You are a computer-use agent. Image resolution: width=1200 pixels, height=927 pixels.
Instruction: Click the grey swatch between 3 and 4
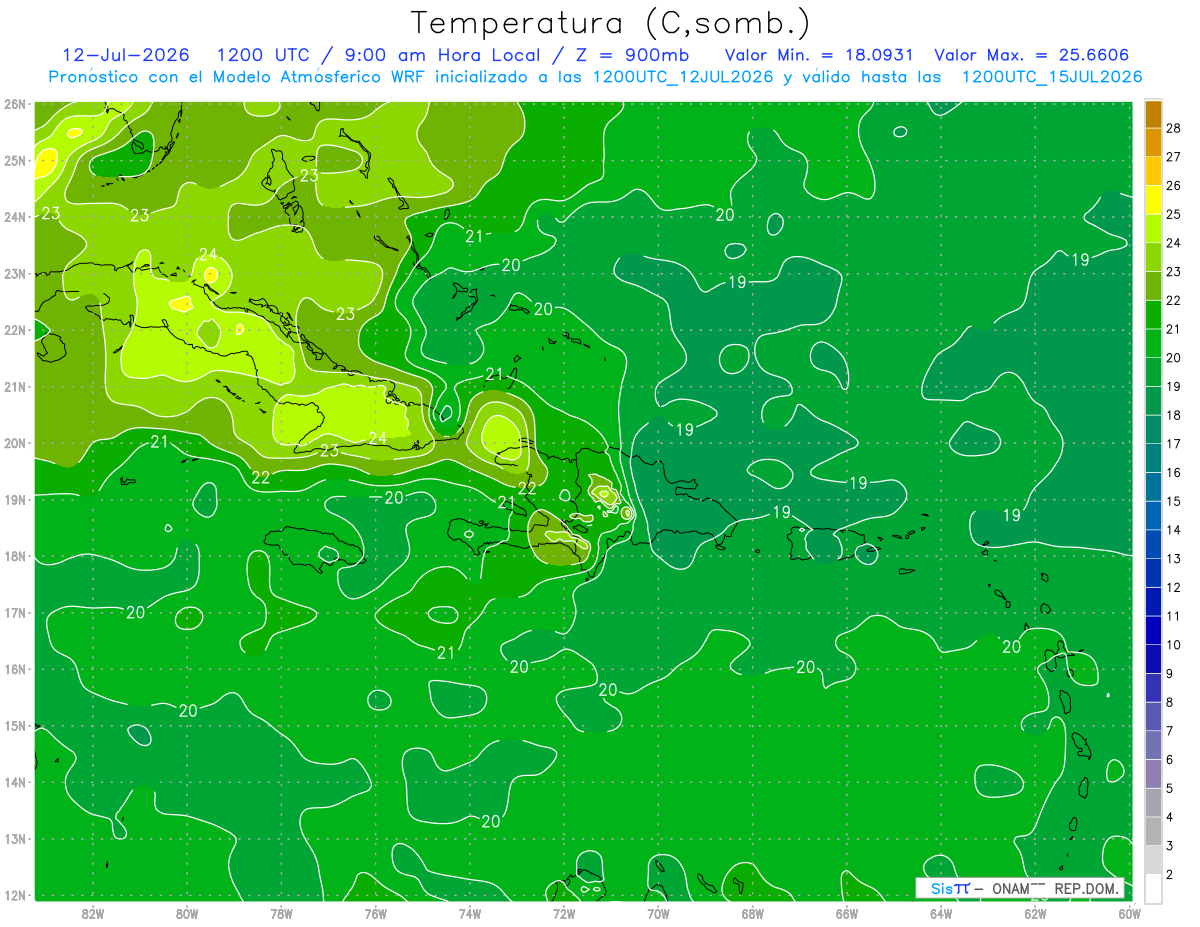(x=1153, y=830)
